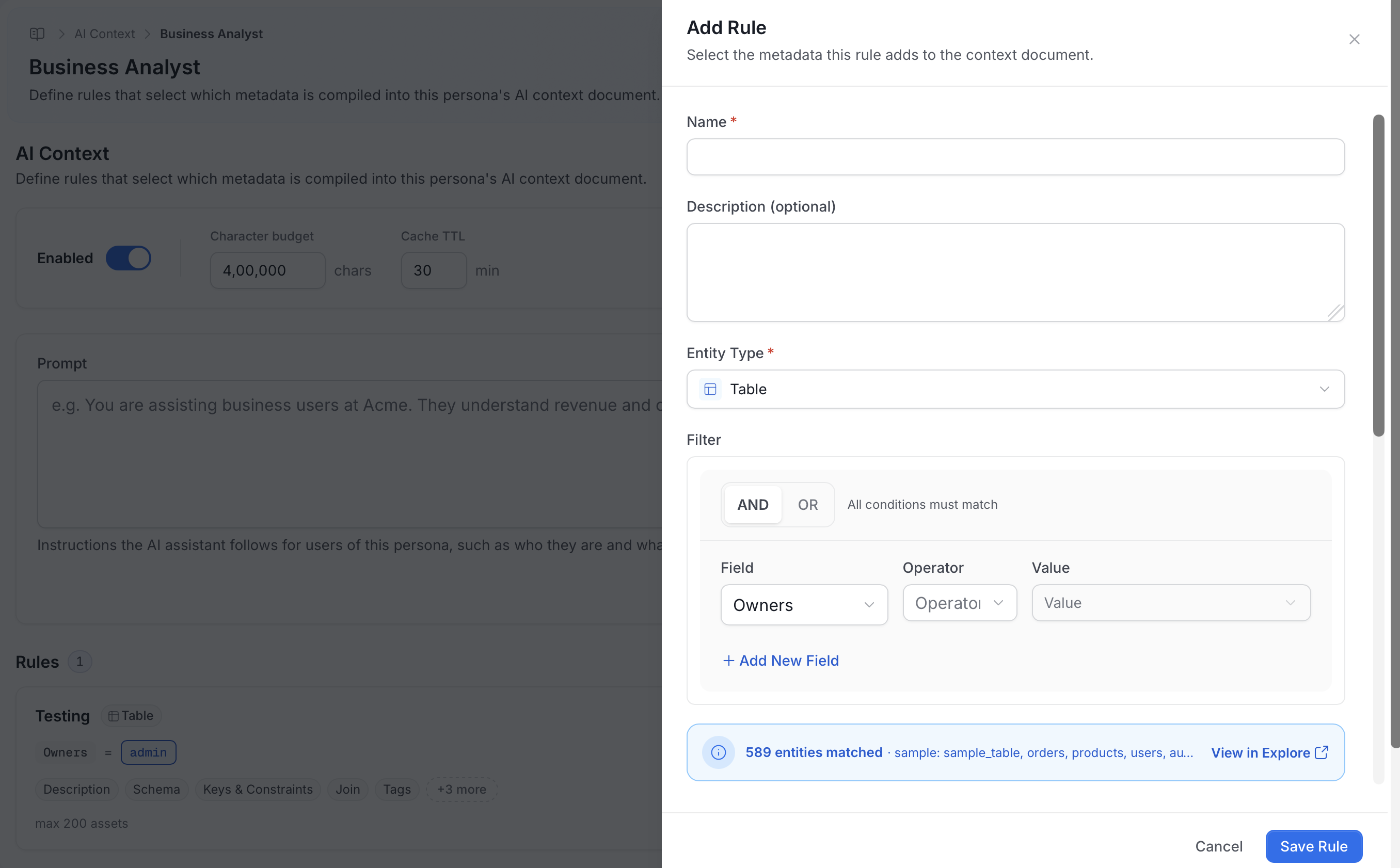Click the Owners label in Testing rule
The width and height of the screenshot is (1400, 868).
tap(65, 752)
